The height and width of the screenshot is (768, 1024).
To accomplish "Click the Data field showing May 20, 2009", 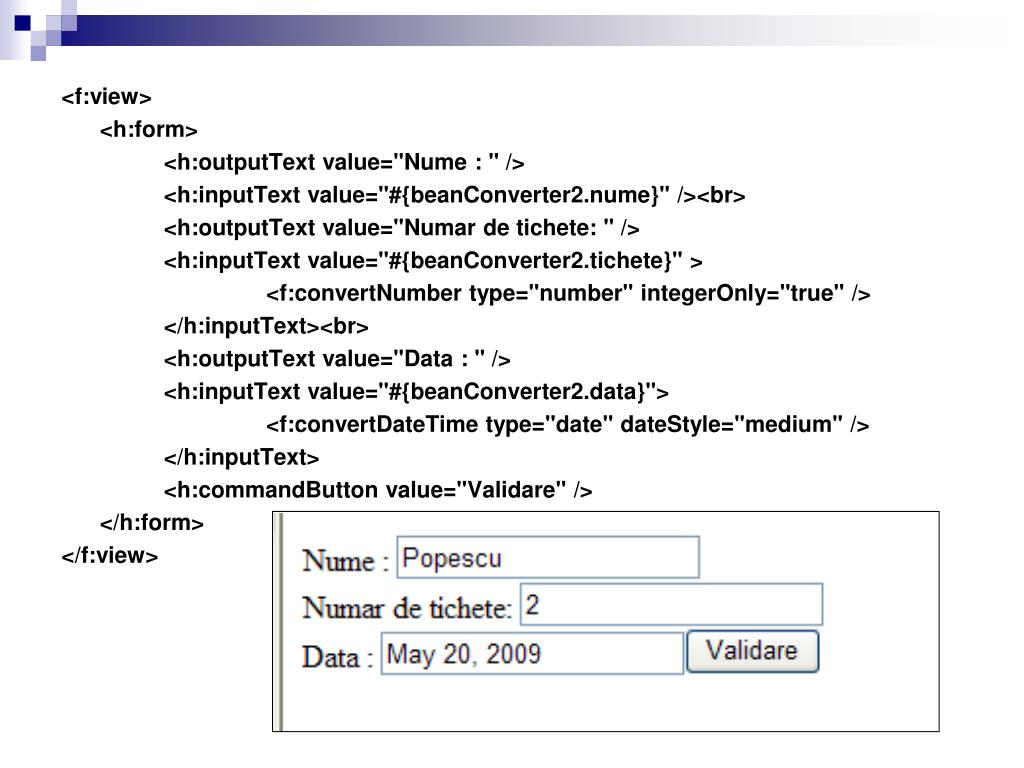I will (x=532, y=653).
